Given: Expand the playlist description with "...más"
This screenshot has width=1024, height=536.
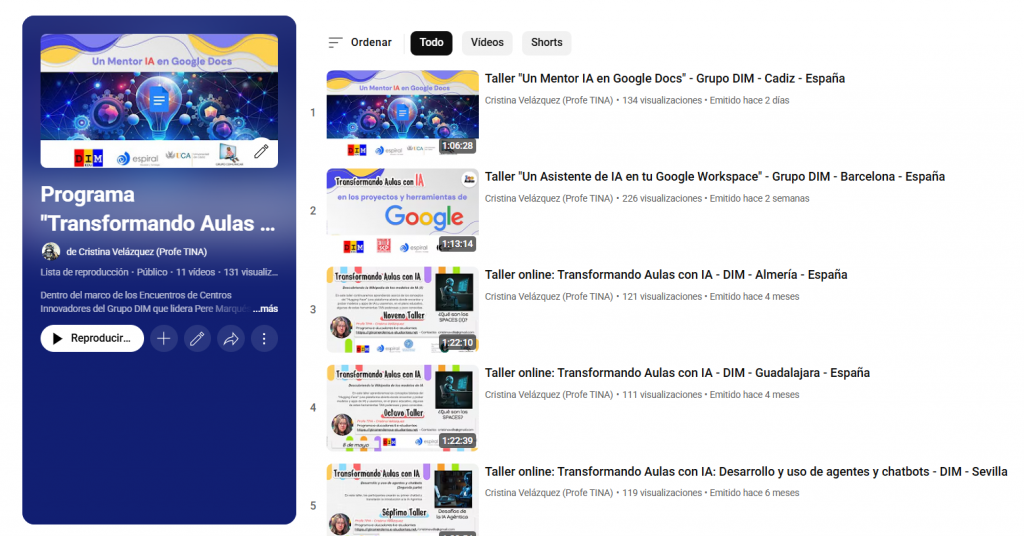Looking at the screenshot, I should [265, 309].
